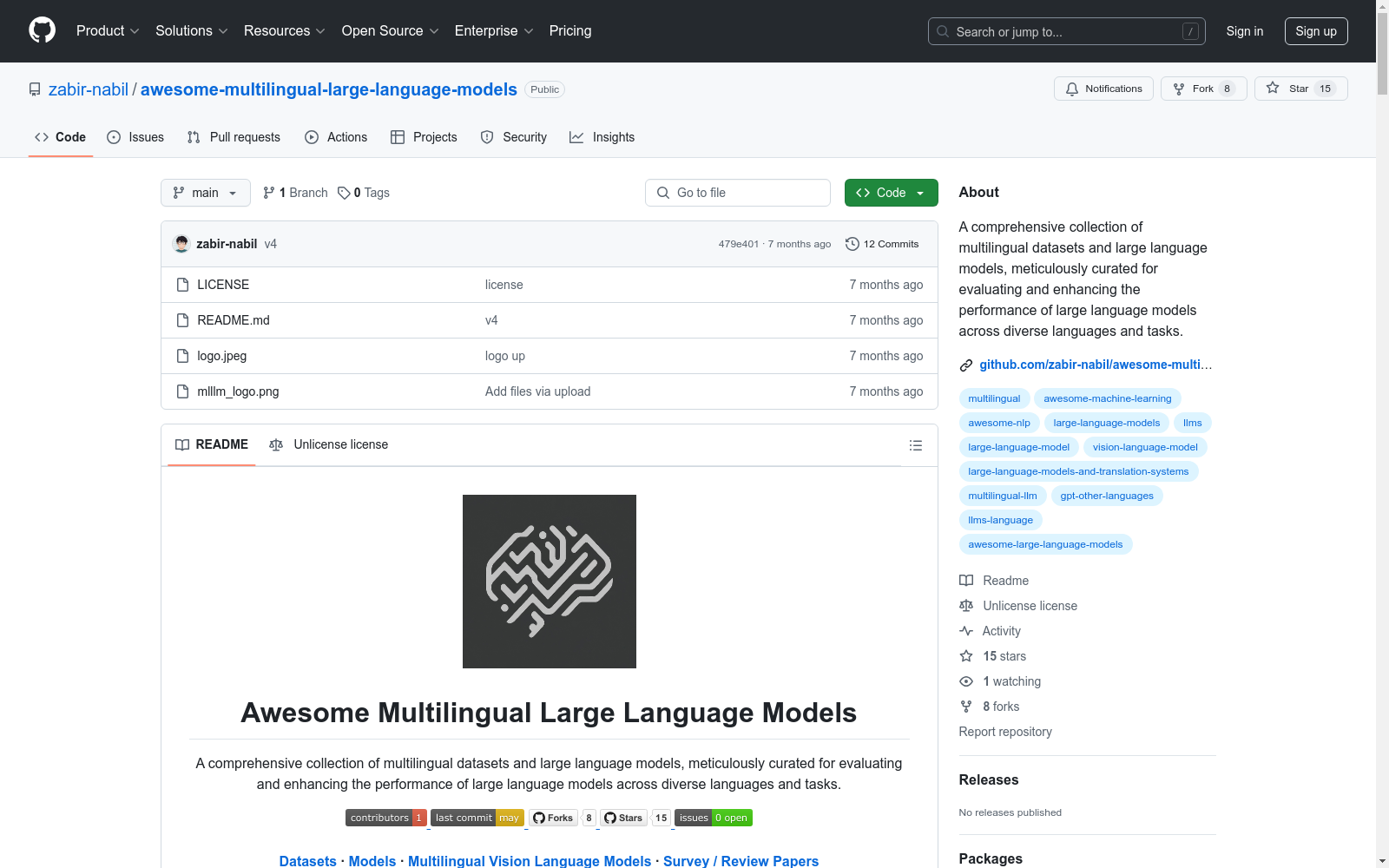Click the 'logo up' commit message
Image resolution: width=1389 pixels, height=868 pixels.
505,356
